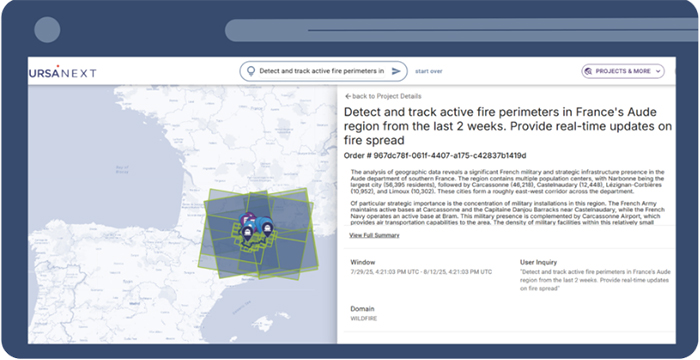Click the lightbulb icon in search bar
The width and height of the screenshot is (700, 360).
(251, 71)
